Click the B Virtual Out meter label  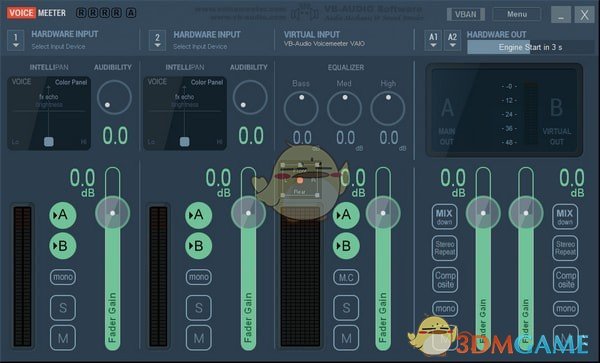[x=556, y=120]
